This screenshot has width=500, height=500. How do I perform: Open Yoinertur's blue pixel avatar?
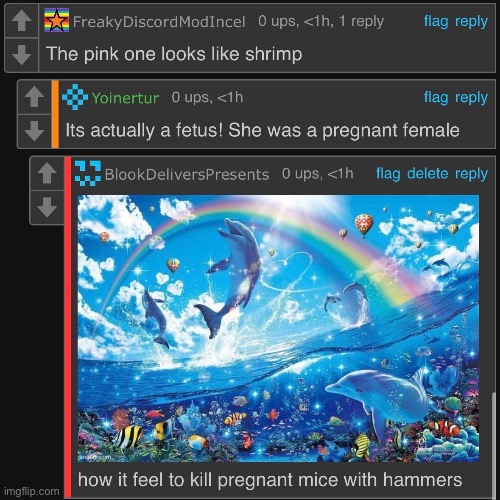pos(75,97)
